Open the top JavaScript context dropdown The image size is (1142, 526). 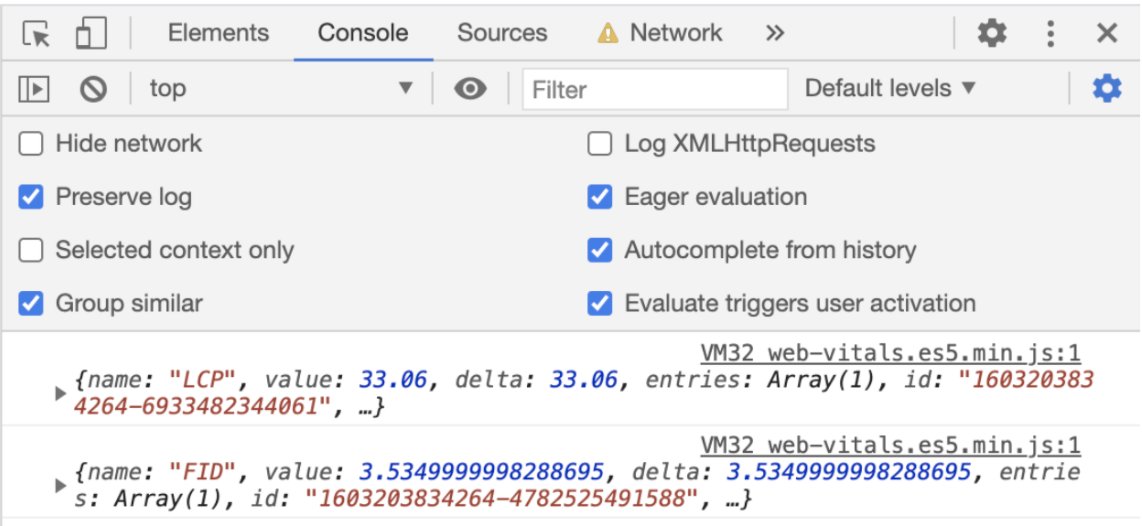click(280, 89)
